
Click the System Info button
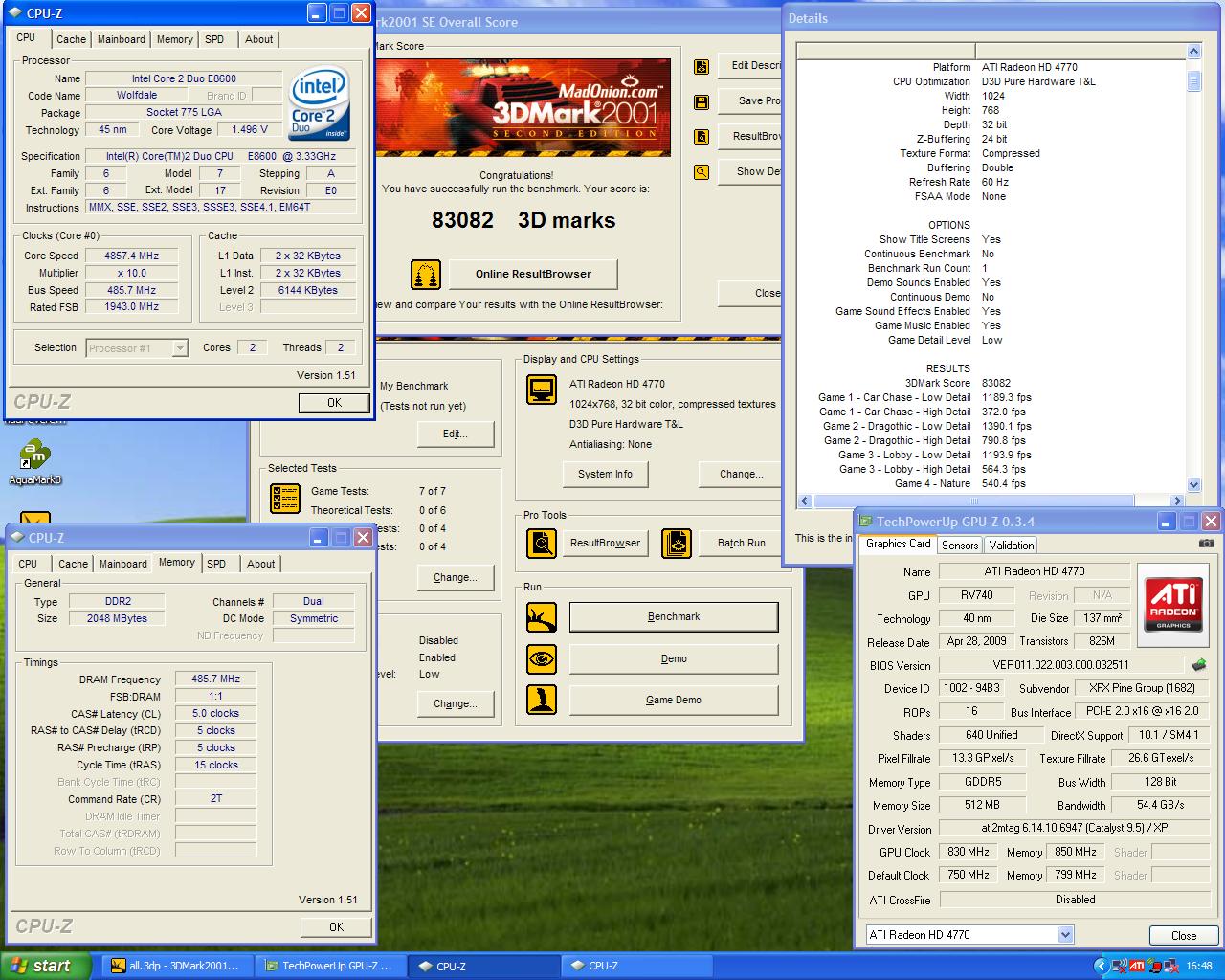pos(605,474)
